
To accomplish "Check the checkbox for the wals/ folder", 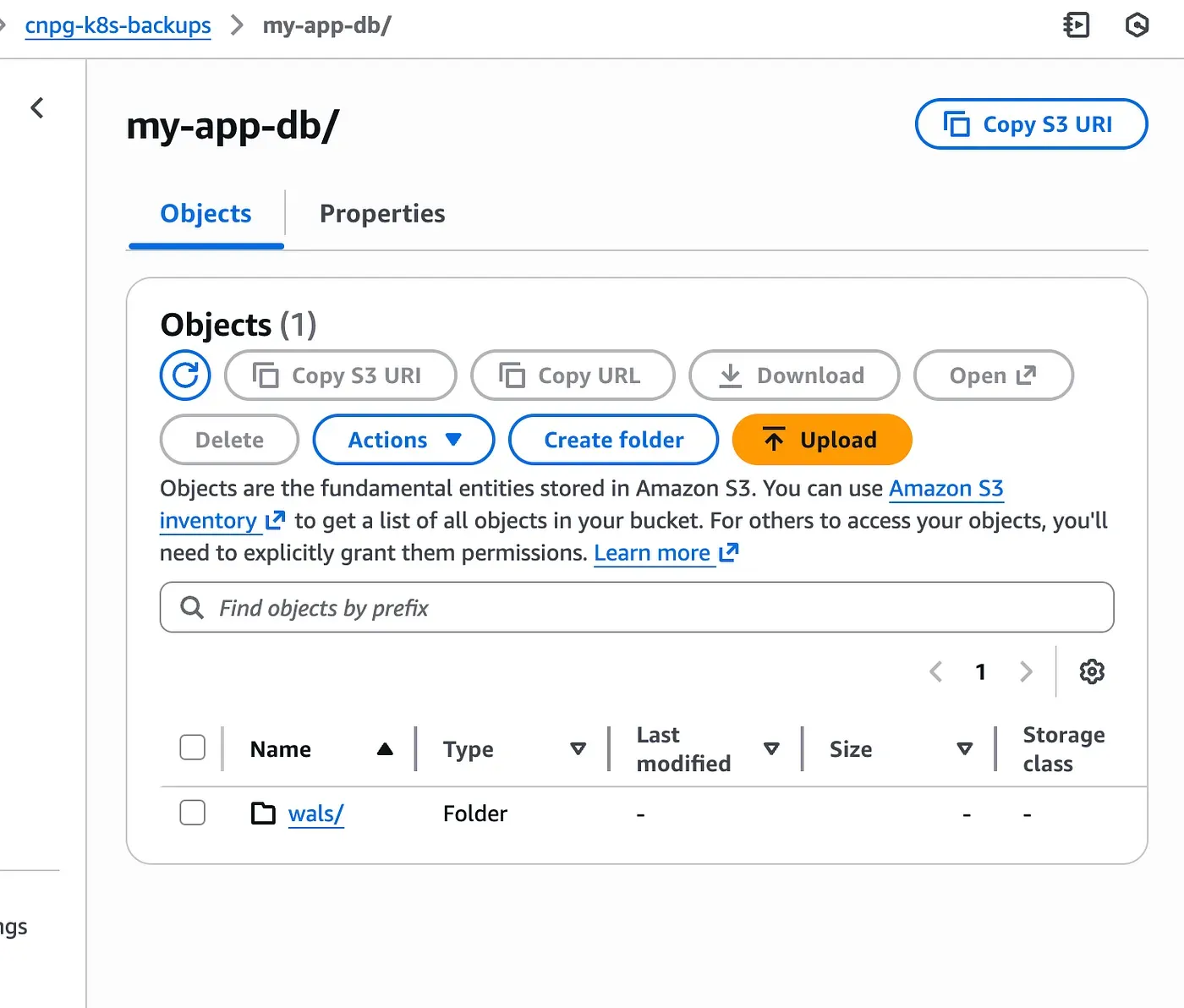I will click(x=193, y=813).
